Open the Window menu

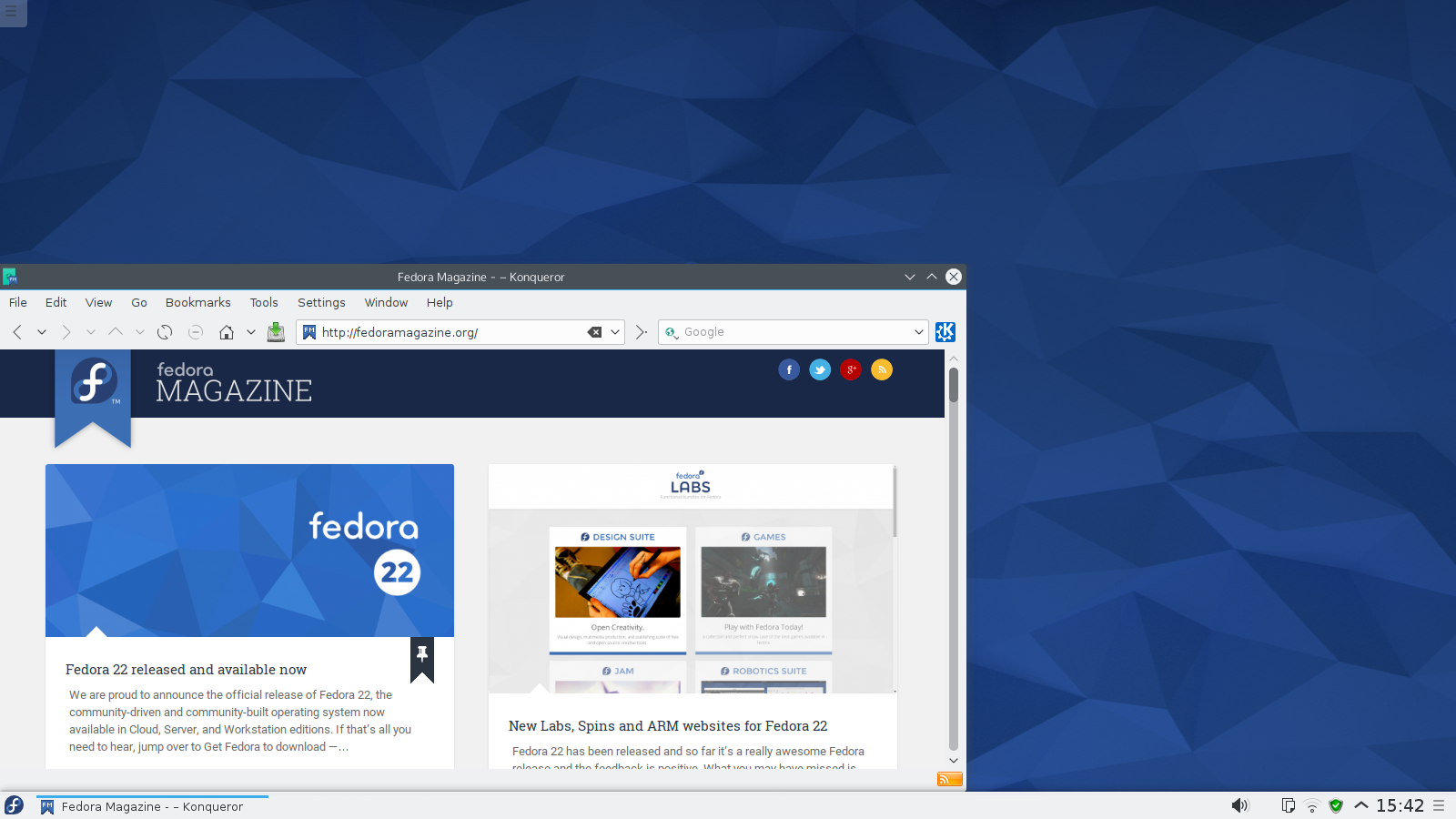386,302
